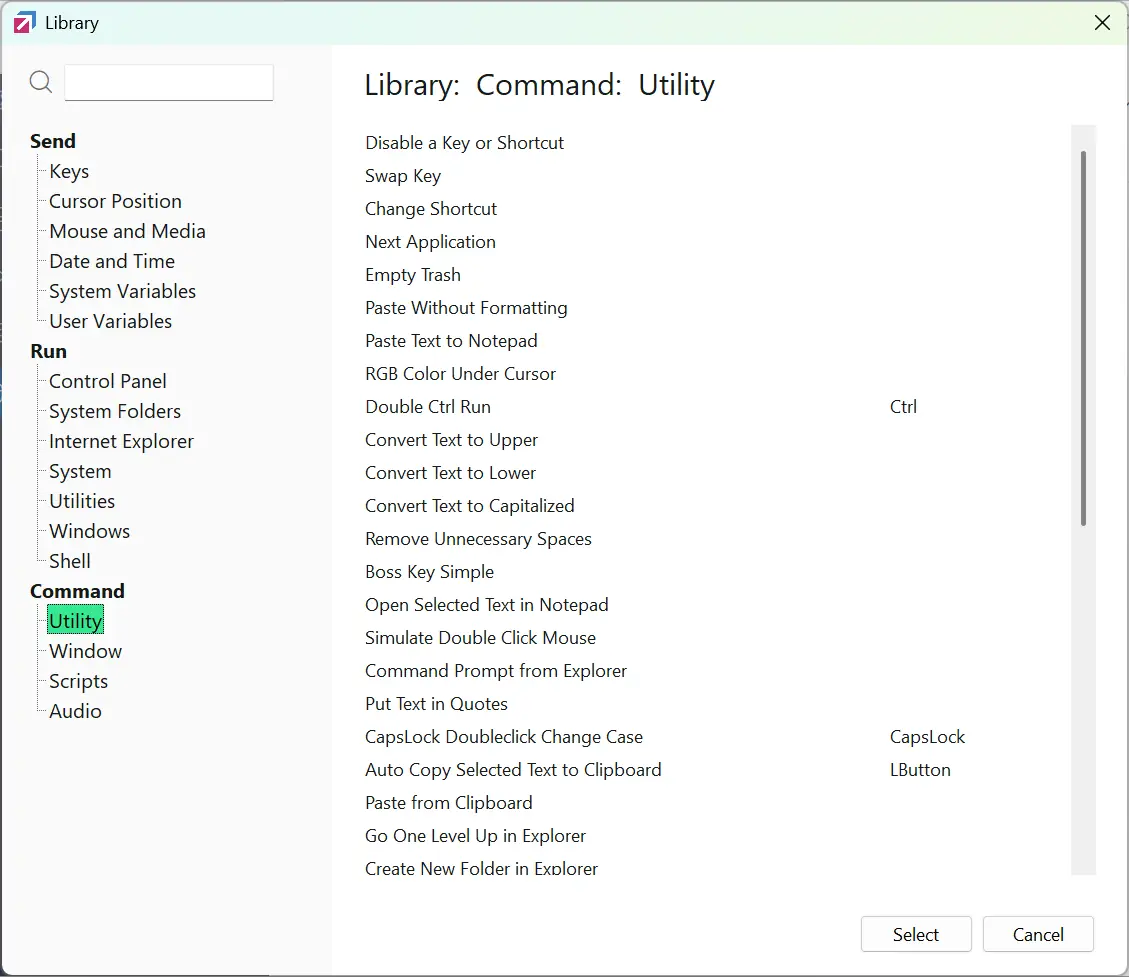Click the Ctrl shortcut label

pos(903,408)
